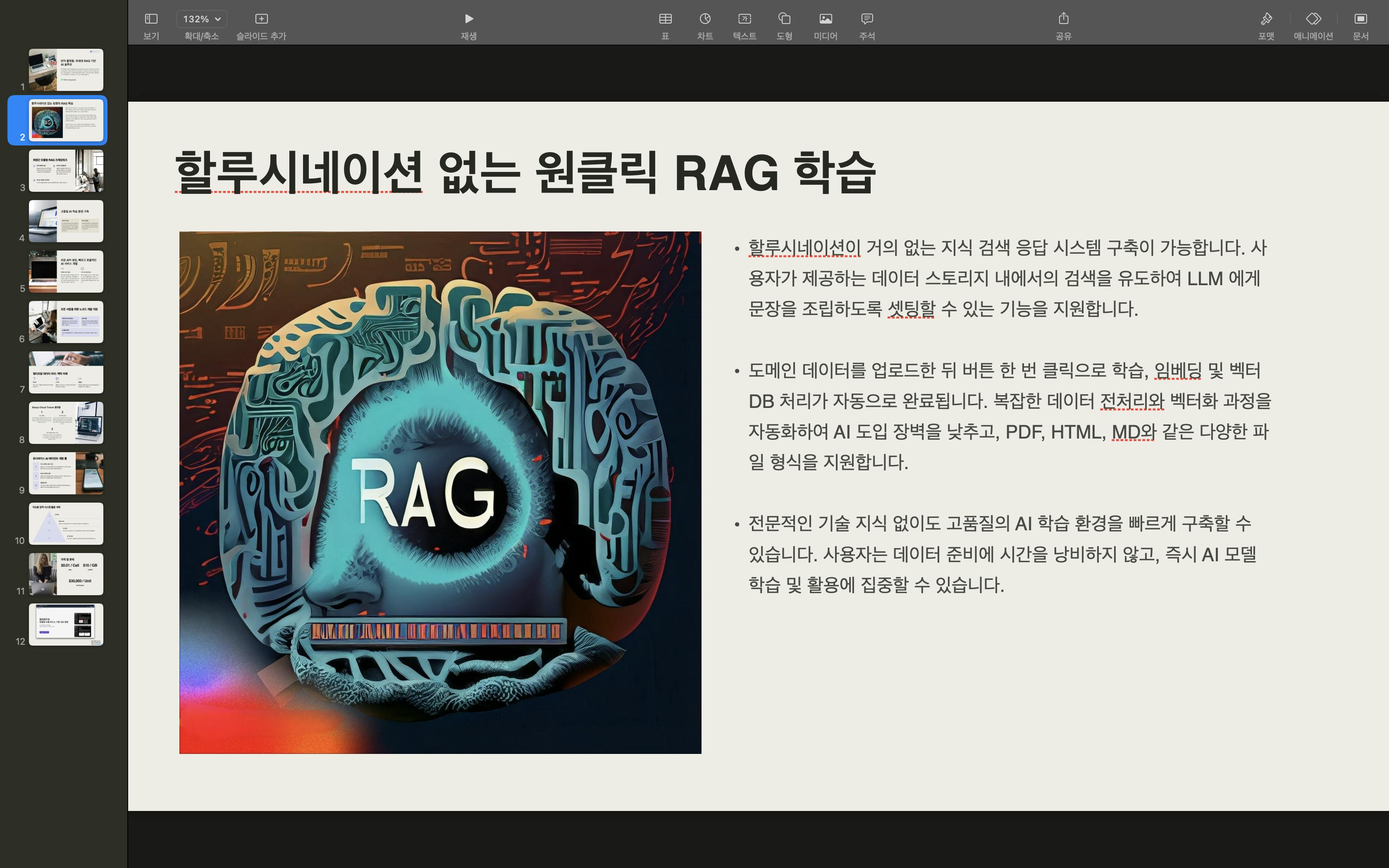This screenshot has height=868, width=1389.
Task: Click the slide title 할루시네이션 없는 원클릭 RAG 학습
Action: coord(525,172)
